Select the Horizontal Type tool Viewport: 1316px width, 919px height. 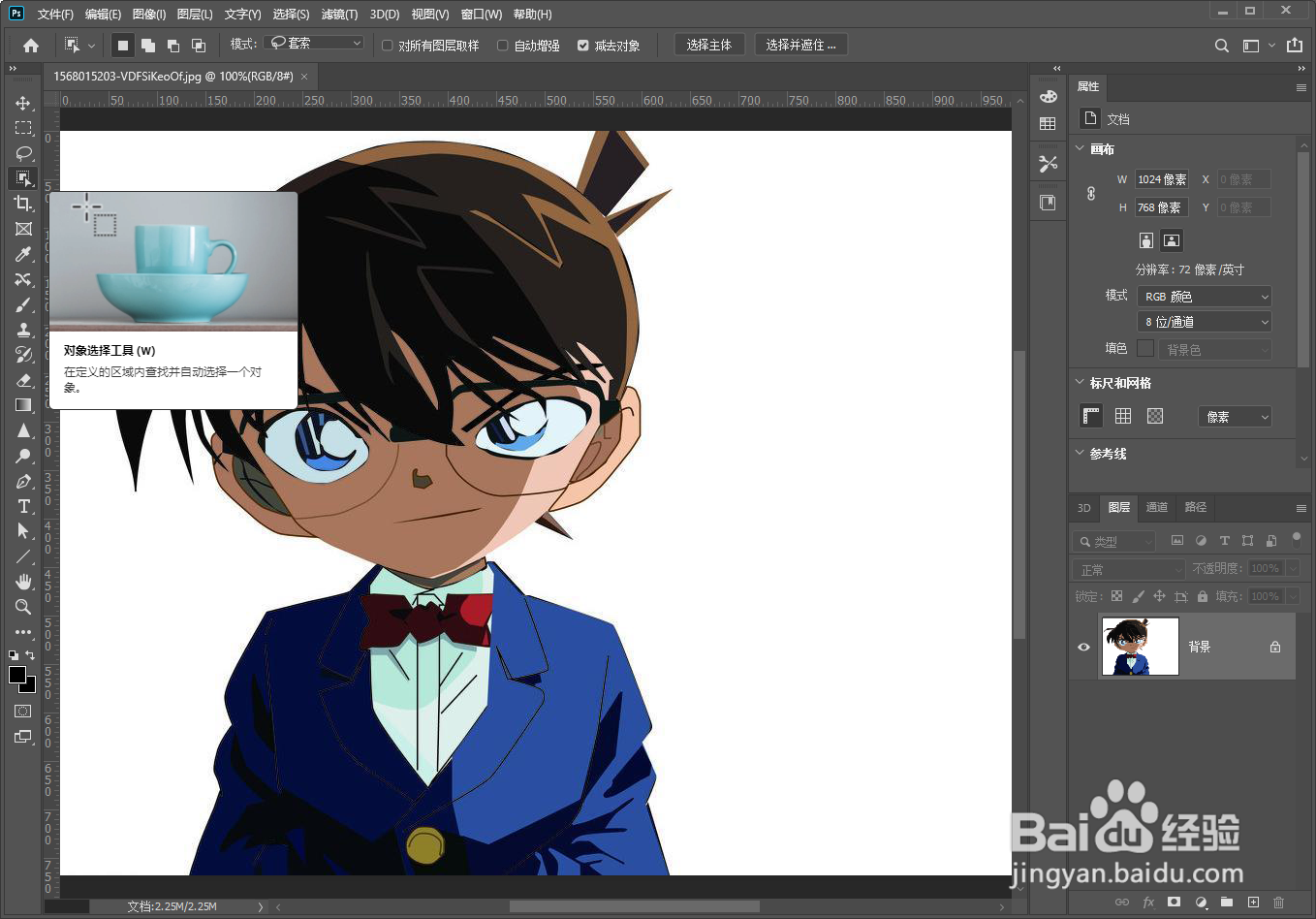(23, 506)
